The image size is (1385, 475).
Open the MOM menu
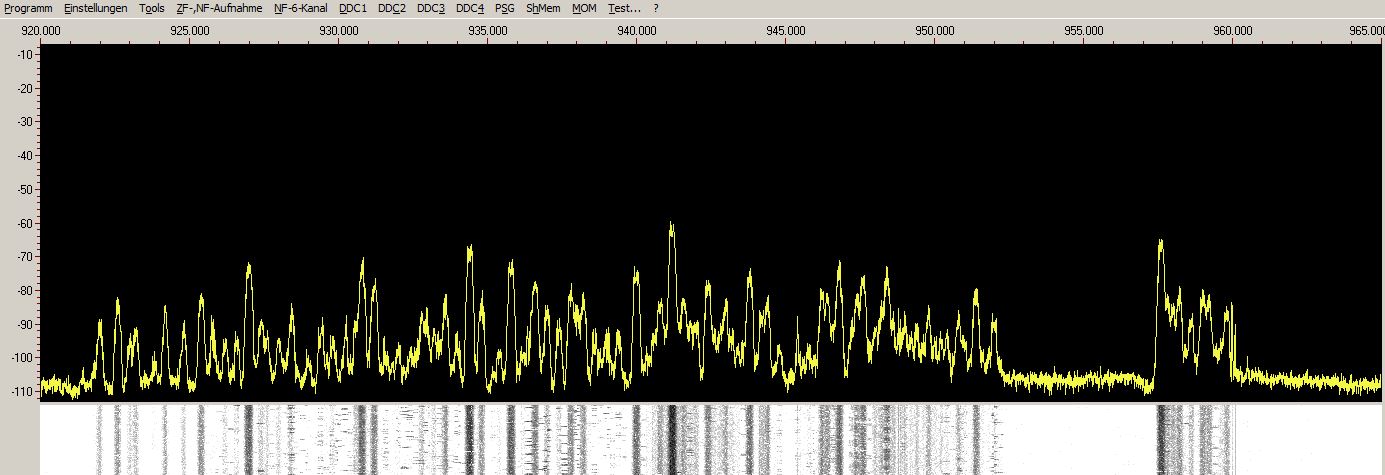pos(584,8)
